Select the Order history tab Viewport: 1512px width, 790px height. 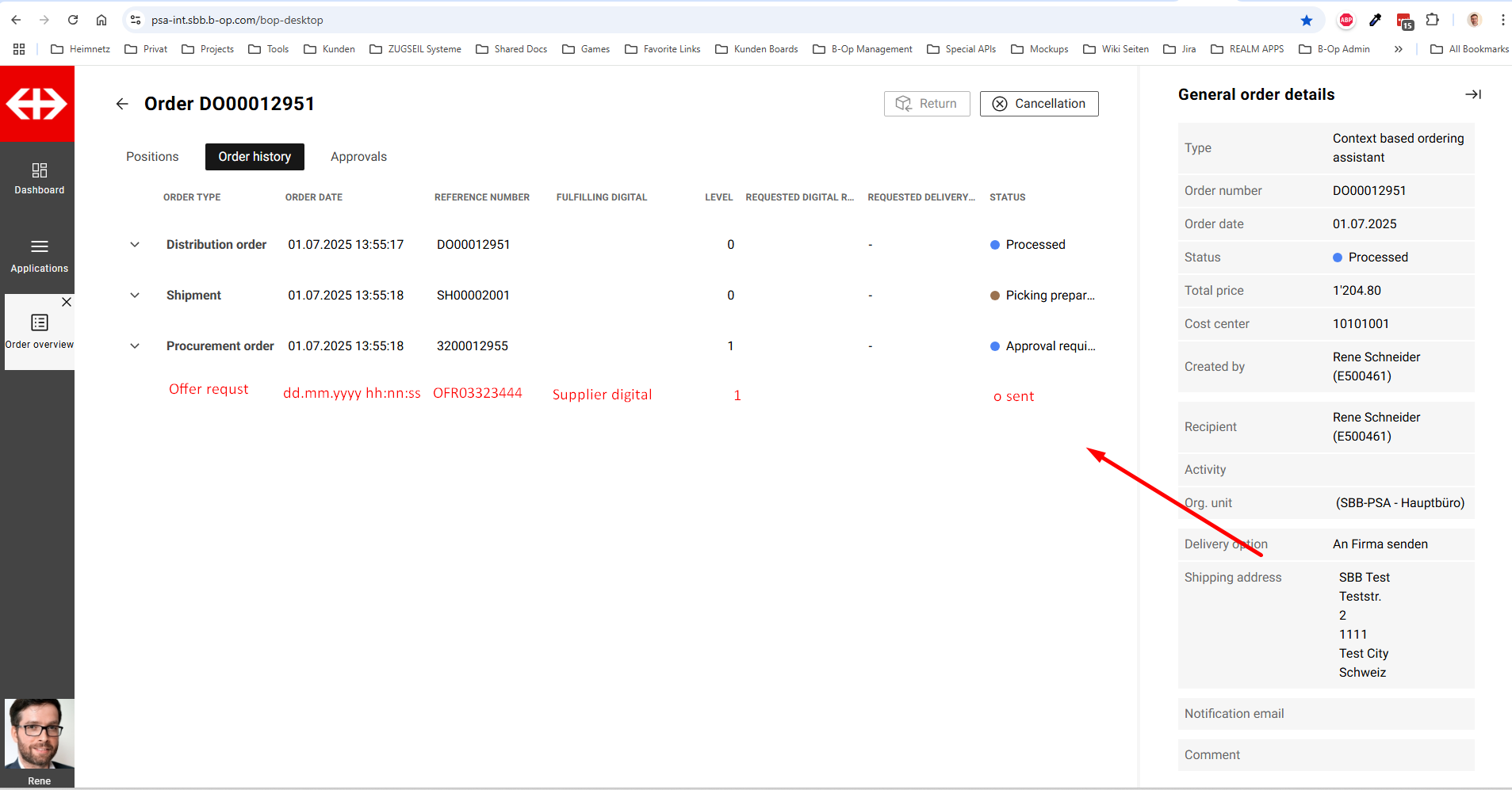click(255, 157)
